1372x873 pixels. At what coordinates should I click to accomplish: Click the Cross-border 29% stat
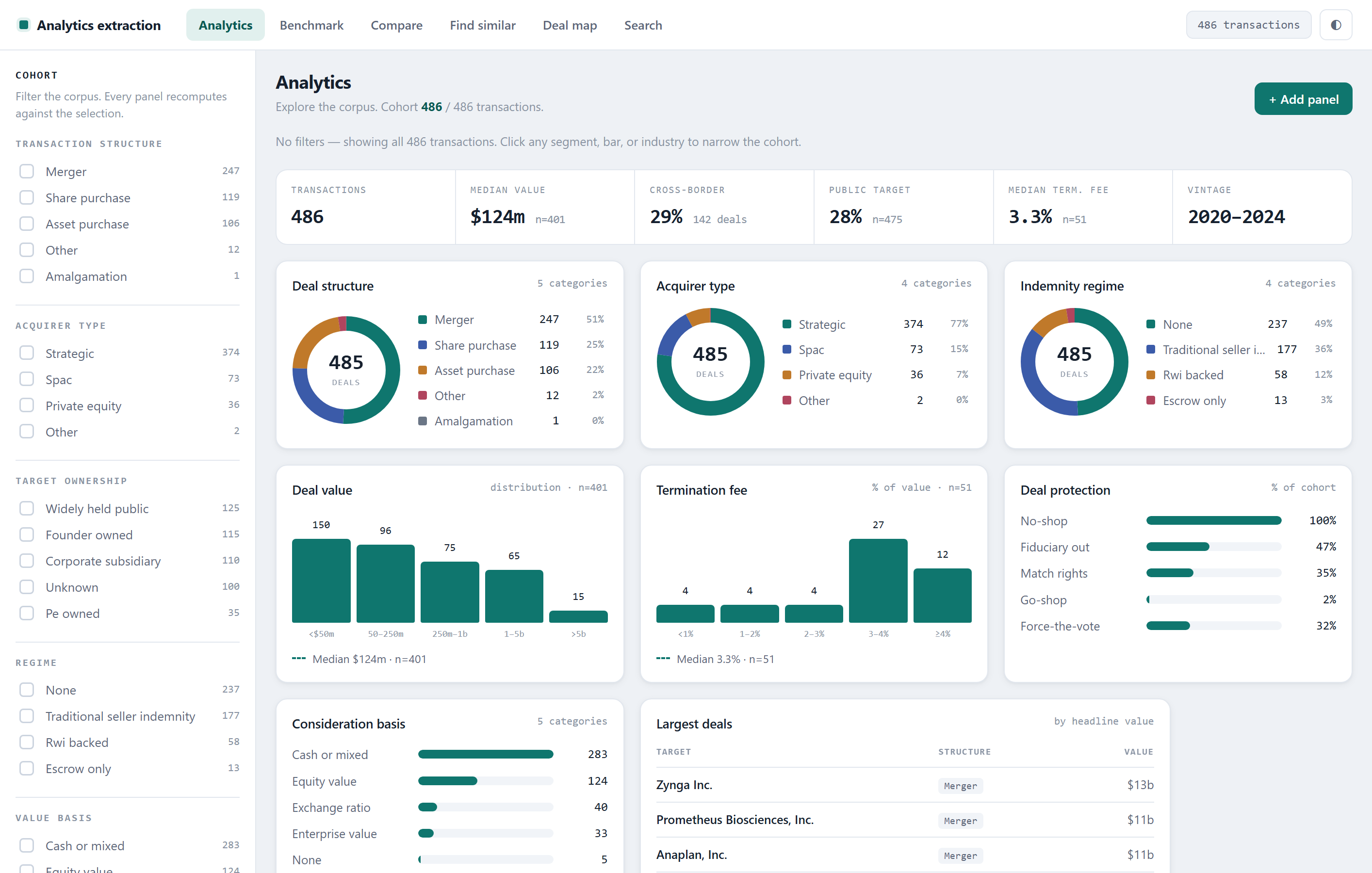[x=724, y=207]
